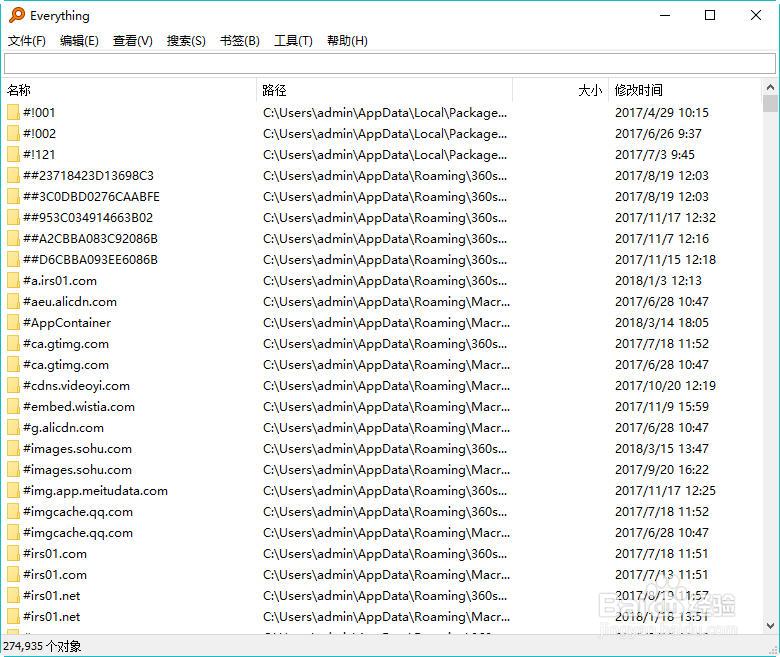The image size is (780, 657).
Task: Select folder icon of #!001
Action: pyautogui.click(x=13, y=112)
